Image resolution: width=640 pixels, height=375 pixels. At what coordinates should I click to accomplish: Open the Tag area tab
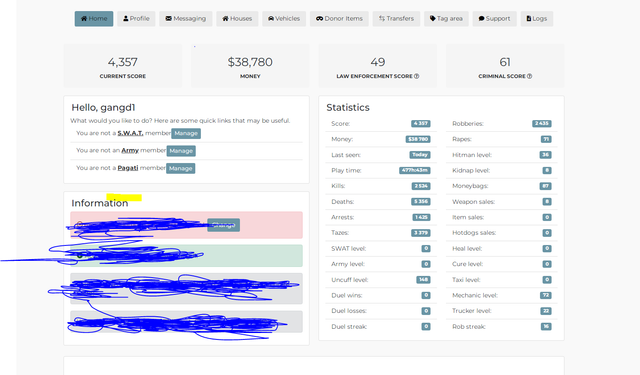pyautogui.click(x=446, y=19)
